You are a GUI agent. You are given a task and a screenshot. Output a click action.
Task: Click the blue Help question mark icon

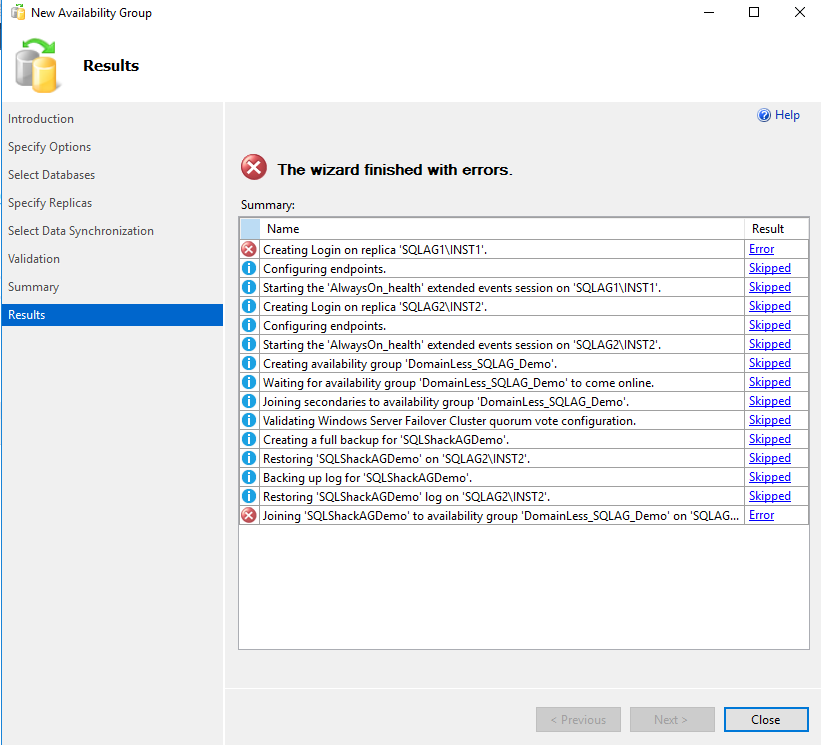[765, 115]
